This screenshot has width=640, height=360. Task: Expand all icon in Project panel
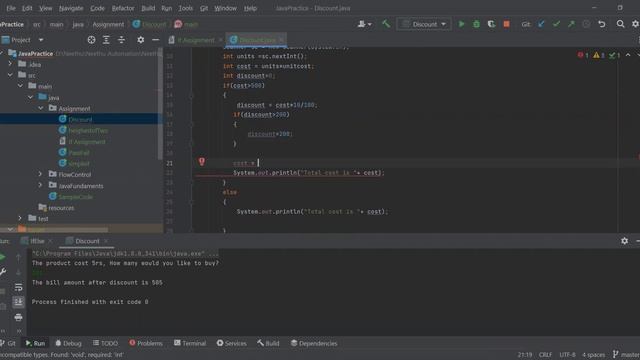pyautogui.click(x=106, y=40)
